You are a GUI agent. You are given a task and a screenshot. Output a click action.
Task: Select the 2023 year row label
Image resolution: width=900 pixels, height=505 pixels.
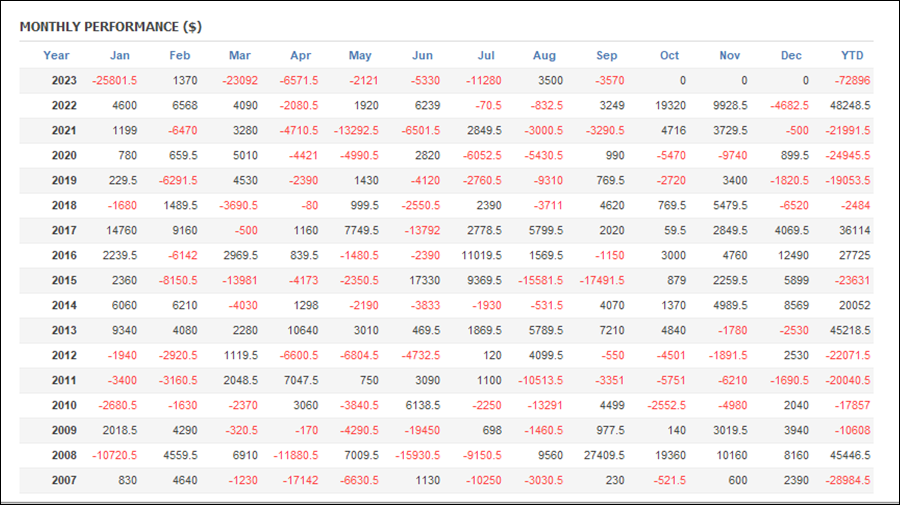64,81
